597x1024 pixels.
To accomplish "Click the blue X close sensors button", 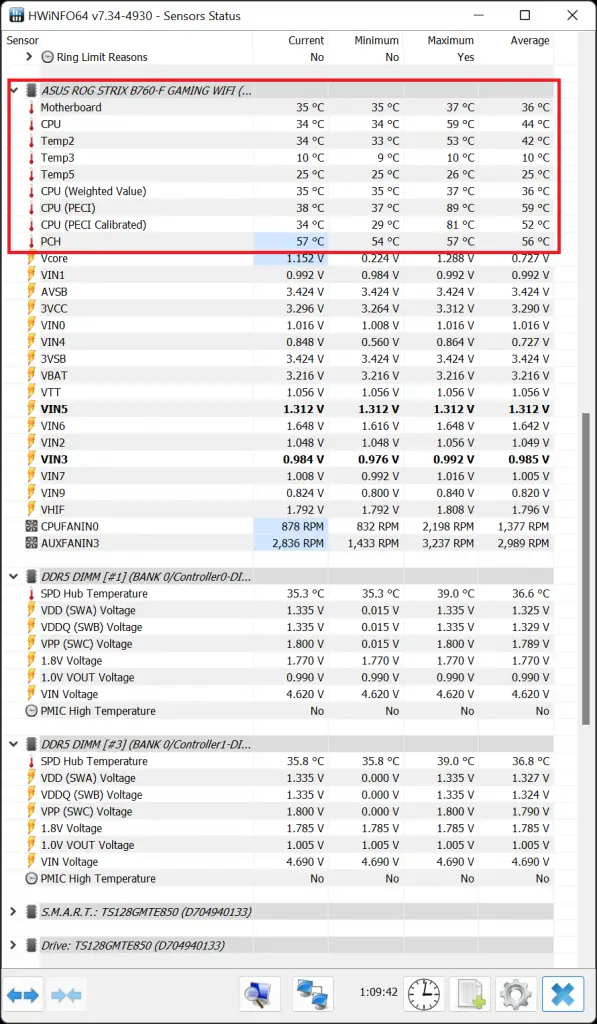I will coord(562,995).
